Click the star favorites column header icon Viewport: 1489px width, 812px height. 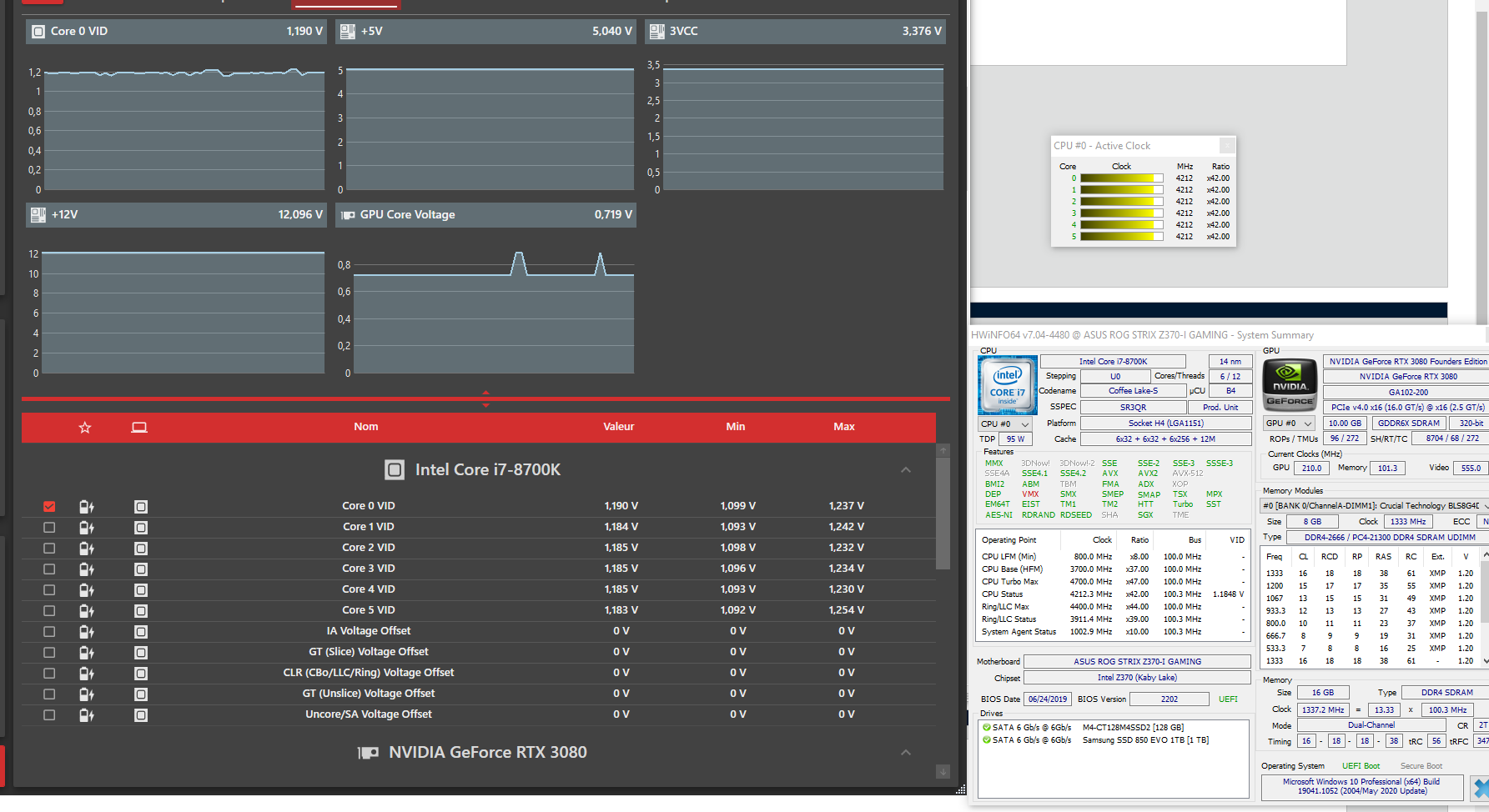coord(84,428)
